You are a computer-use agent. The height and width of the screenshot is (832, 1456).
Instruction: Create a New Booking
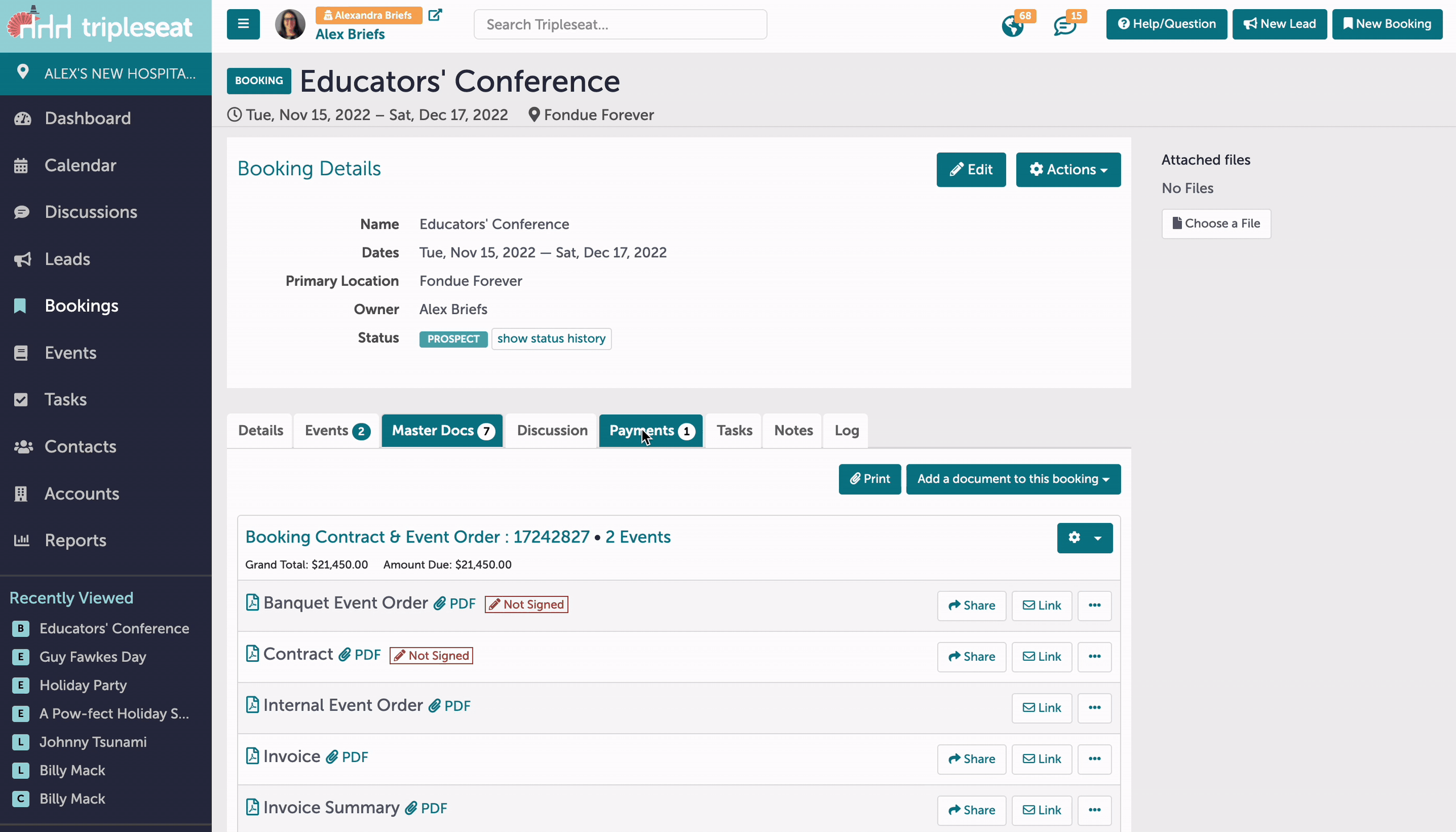click(x=1387, y=24)
